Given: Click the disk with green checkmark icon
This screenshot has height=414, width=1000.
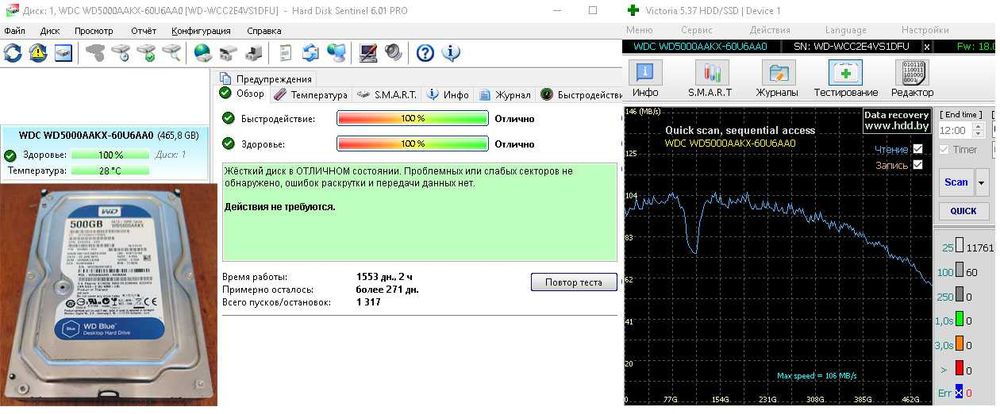Looking at the screenshot, I should pos(146,53).
